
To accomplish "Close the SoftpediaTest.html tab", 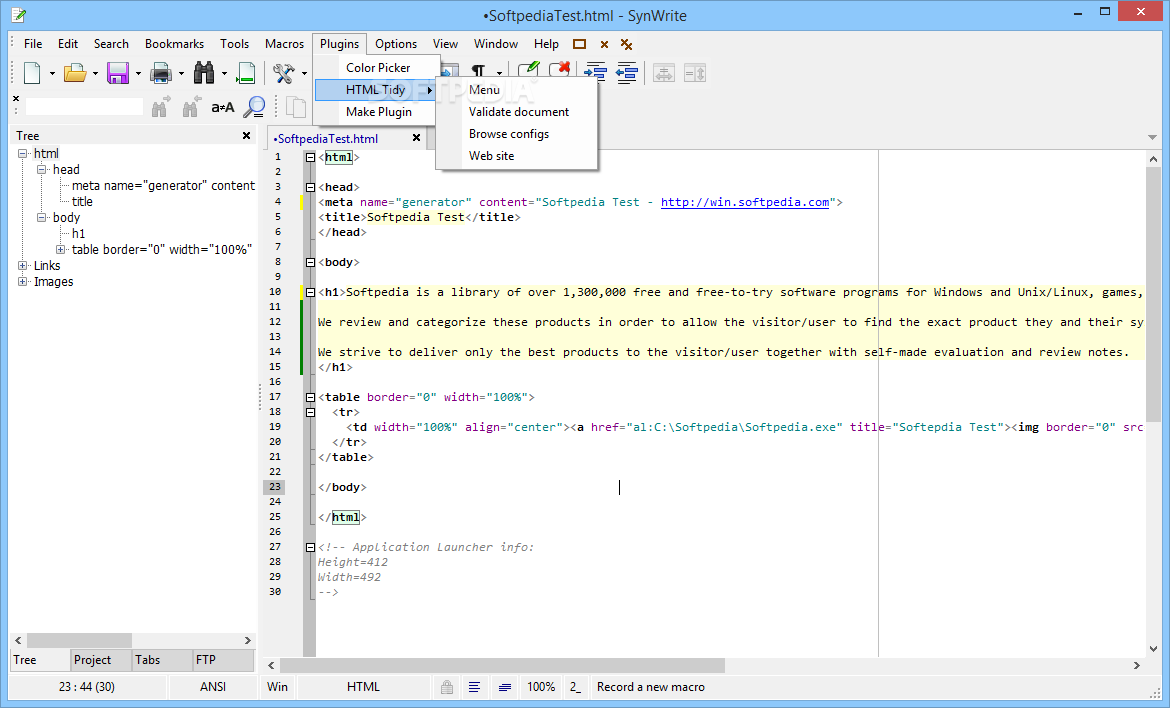I will coord(416,138).
